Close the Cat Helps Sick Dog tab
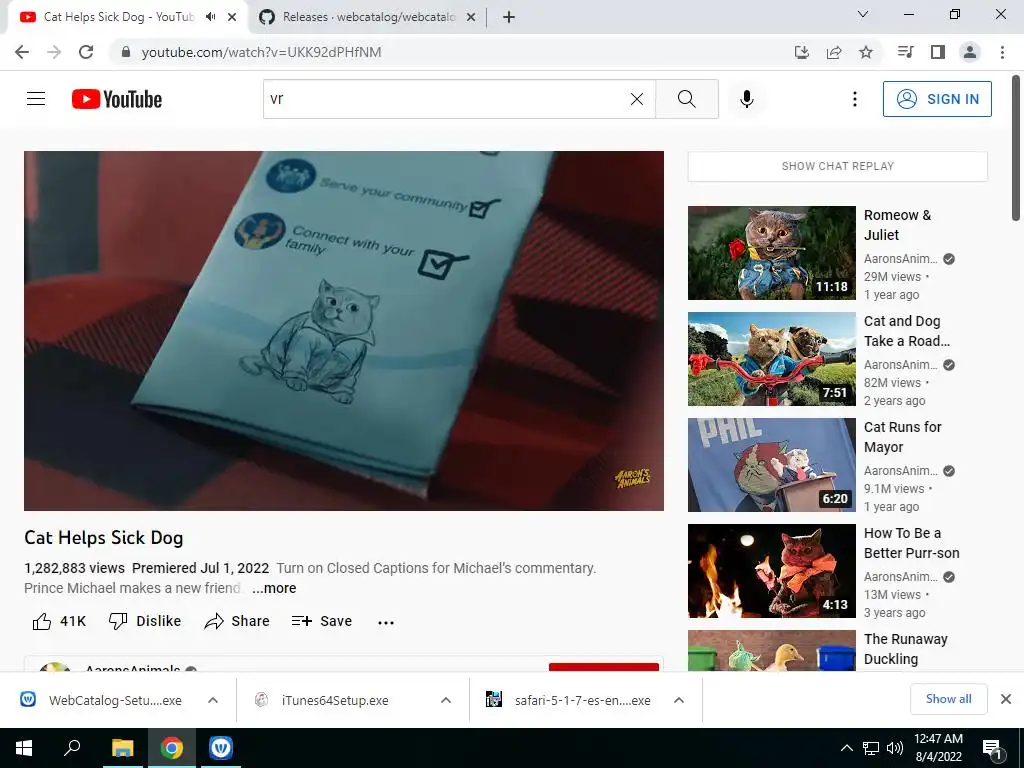Image resolution: width=1024 pixels, height=768 pixels. pyautogui.click(x=232, y=17)
